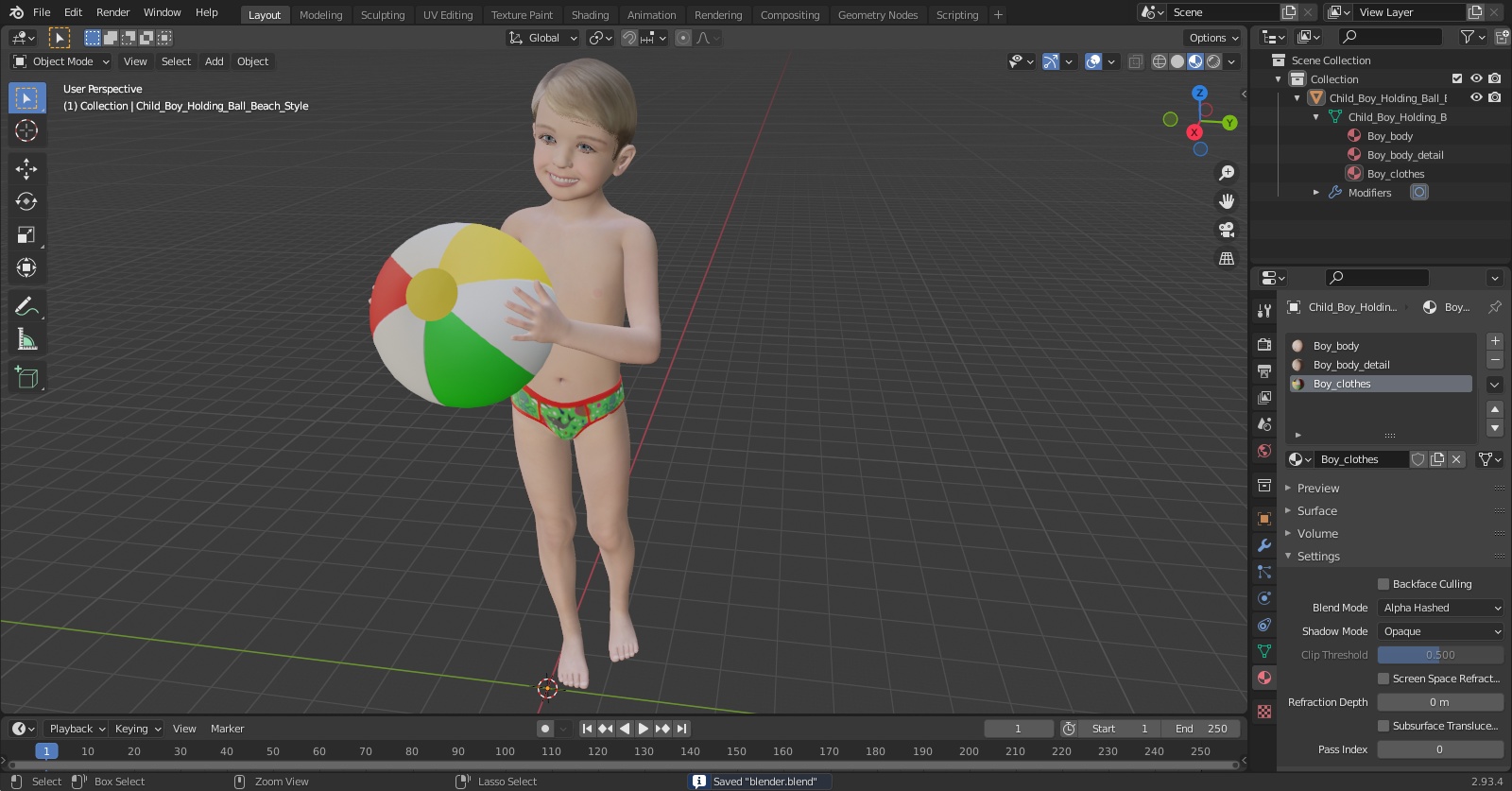Open the Particles properties tab

point(1264,572)
